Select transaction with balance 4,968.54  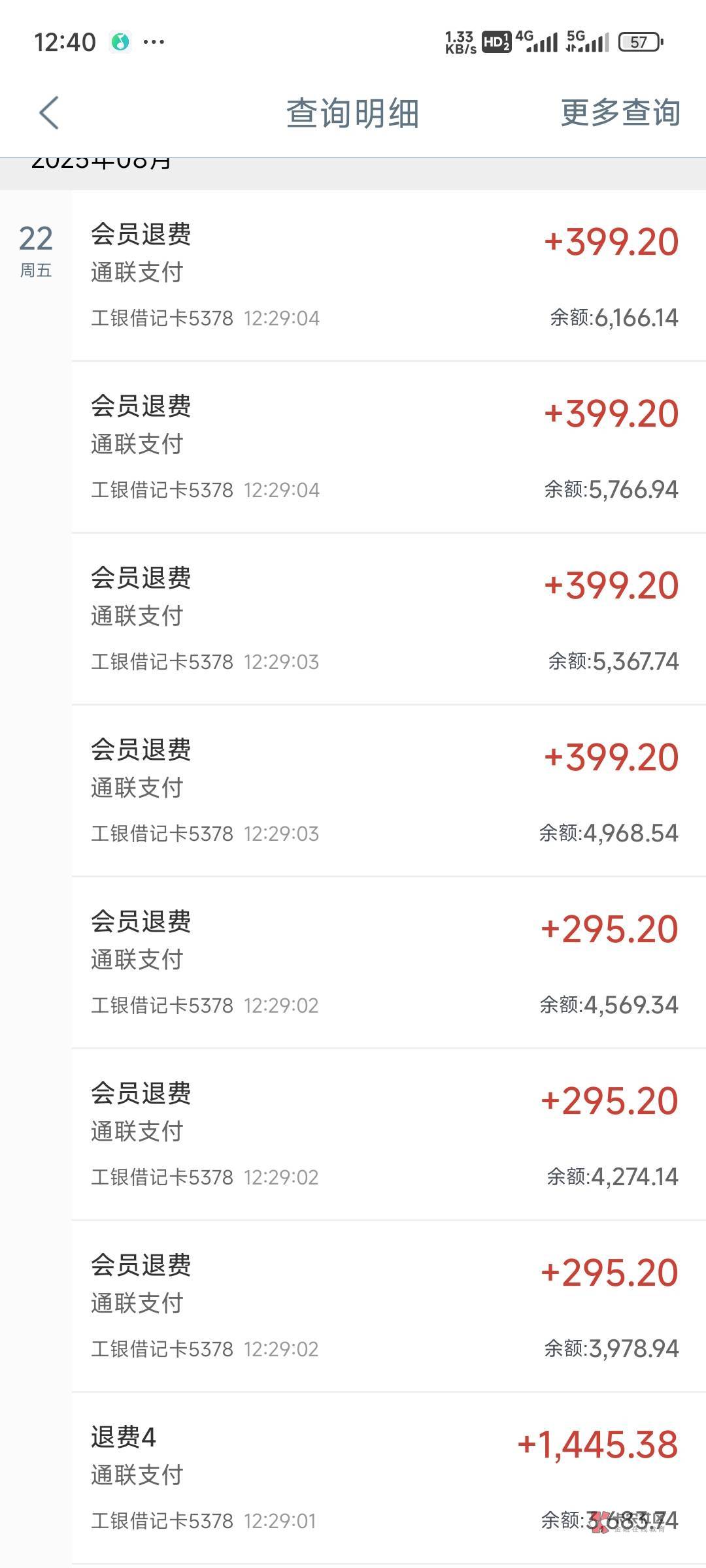point(386,791)
